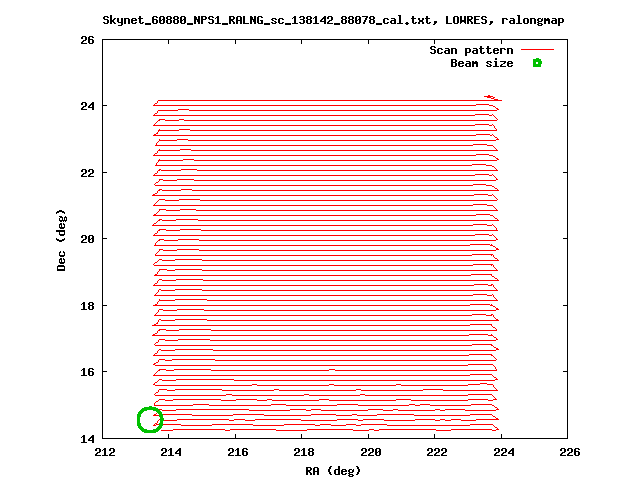Image resolution: width=640 pixels, height=480 pixels.
Task: Click the 'Dec (deg)' y-axis label
Action: pyautogui.click(x=61, y=240)
